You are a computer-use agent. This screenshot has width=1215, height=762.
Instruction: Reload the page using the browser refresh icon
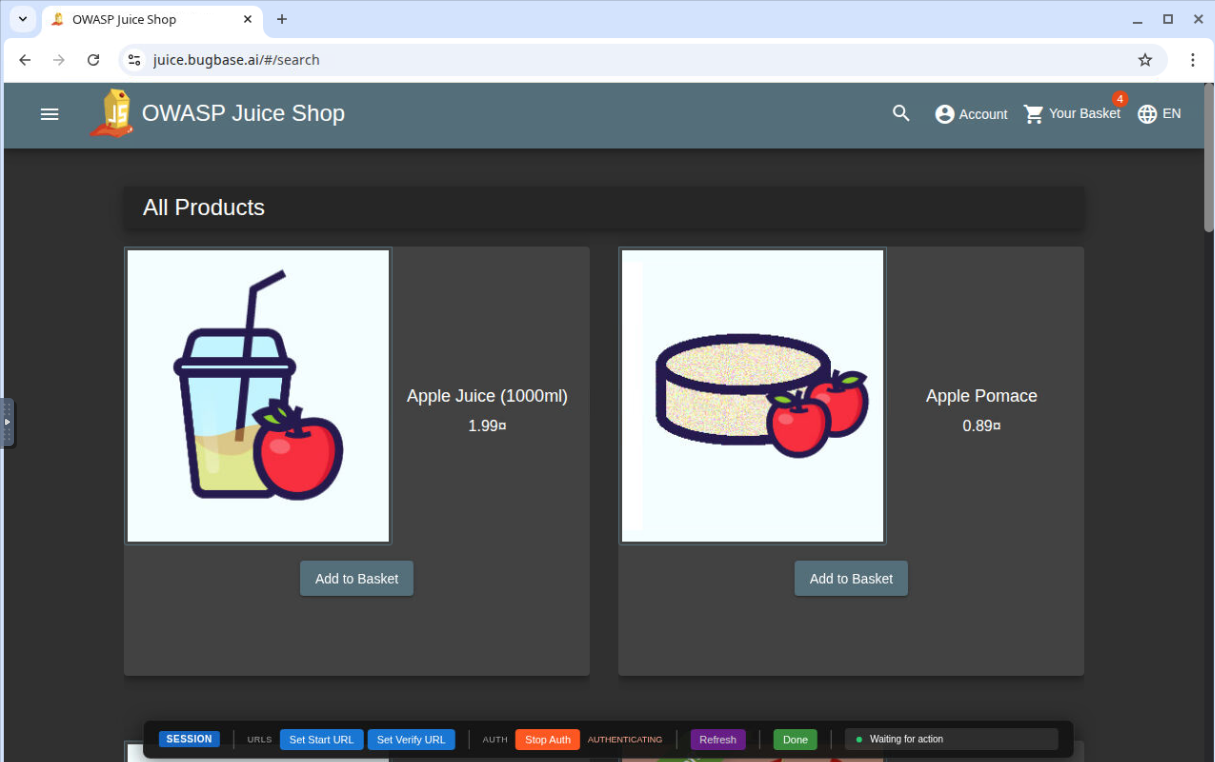pos(93,60)
